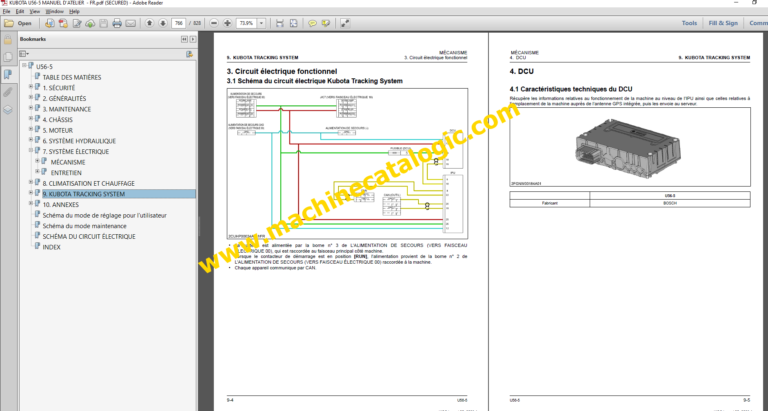The width and height of the screenshot is (768, 411).
Task: Expand the 3. MAINTENANCE bookmark
Action: pyautogui.click(x=31, y=107)
